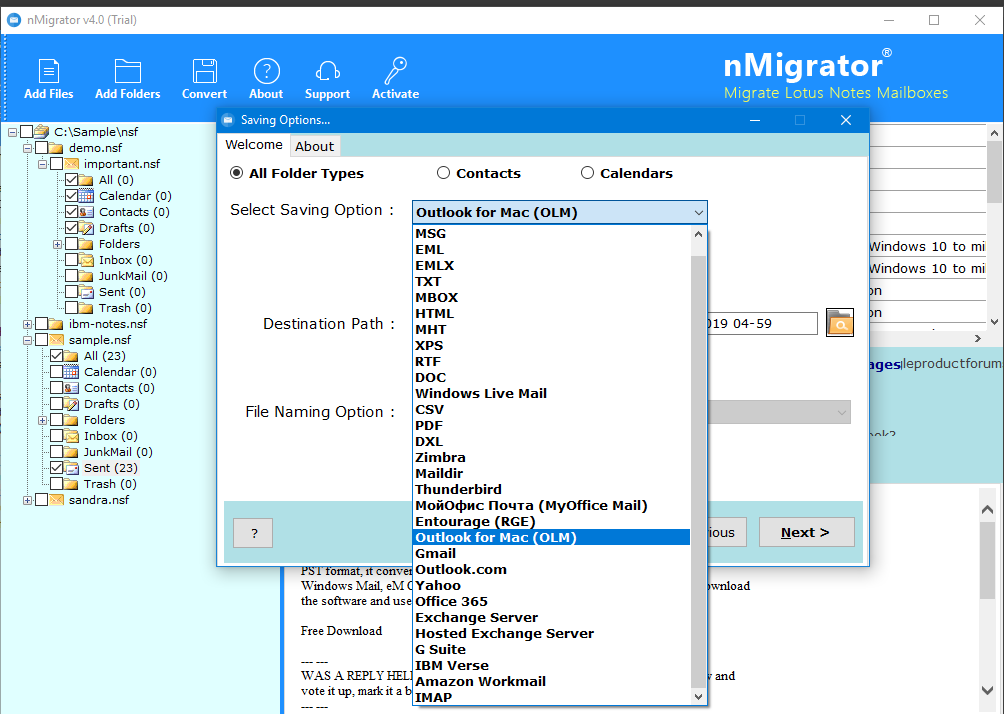
Task: Click the ibm-notes.nsf folder icon
Action: point(57,324)
